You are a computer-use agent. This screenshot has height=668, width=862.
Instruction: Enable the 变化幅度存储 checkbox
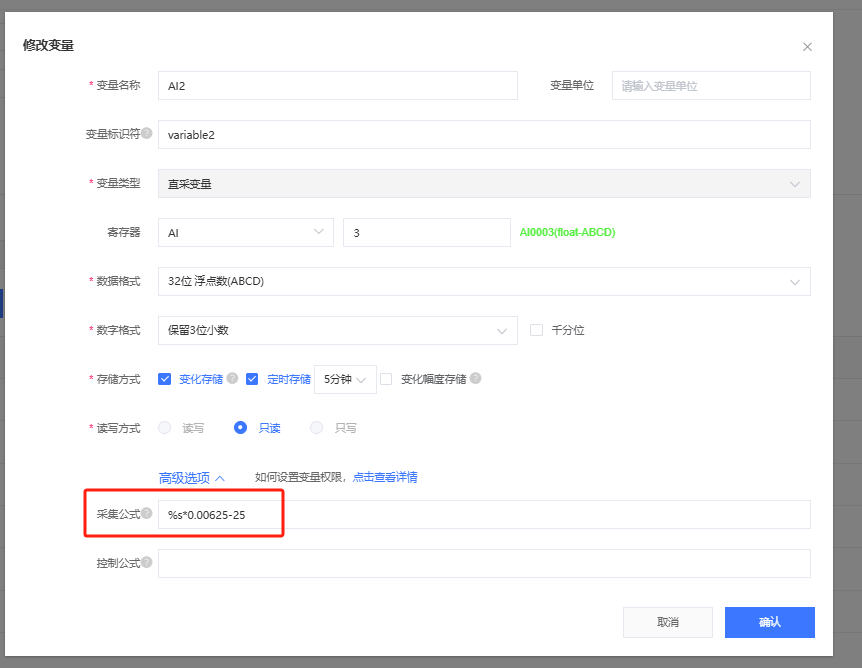(386, 379)
